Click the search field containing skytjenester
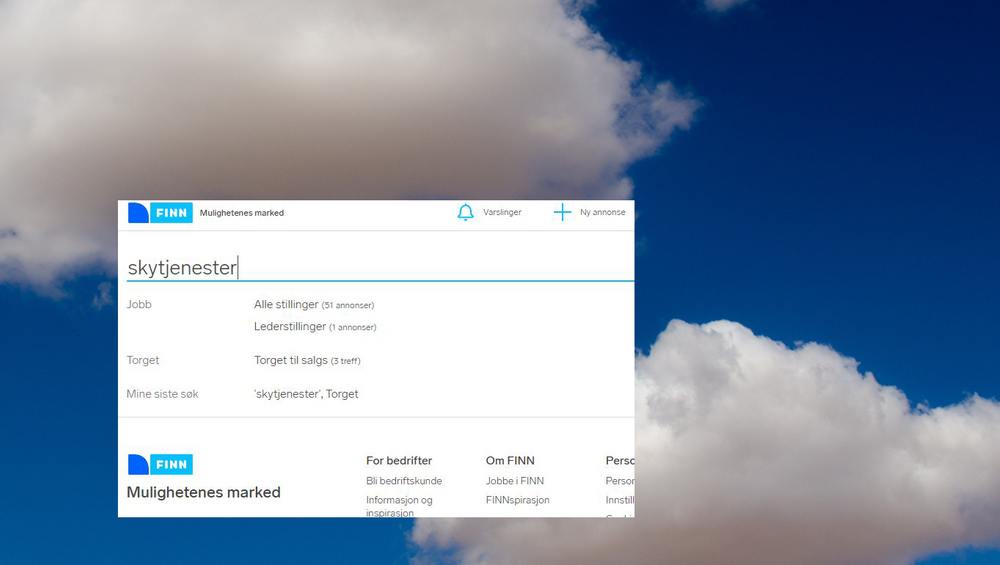This screenshot has width=1000, height=565. tap(380, 267)
